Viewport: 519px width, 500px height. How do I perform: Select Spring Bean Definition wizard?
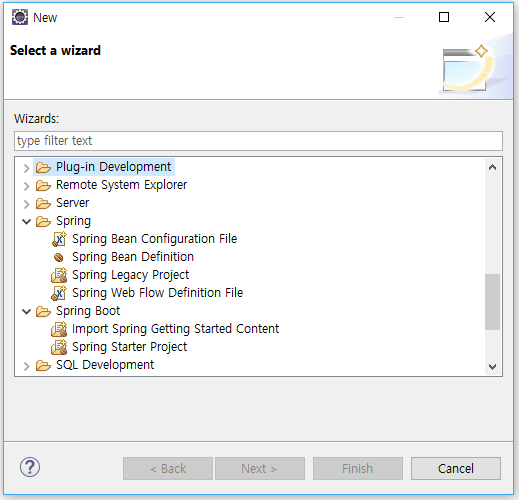click(x=133, y=257)
